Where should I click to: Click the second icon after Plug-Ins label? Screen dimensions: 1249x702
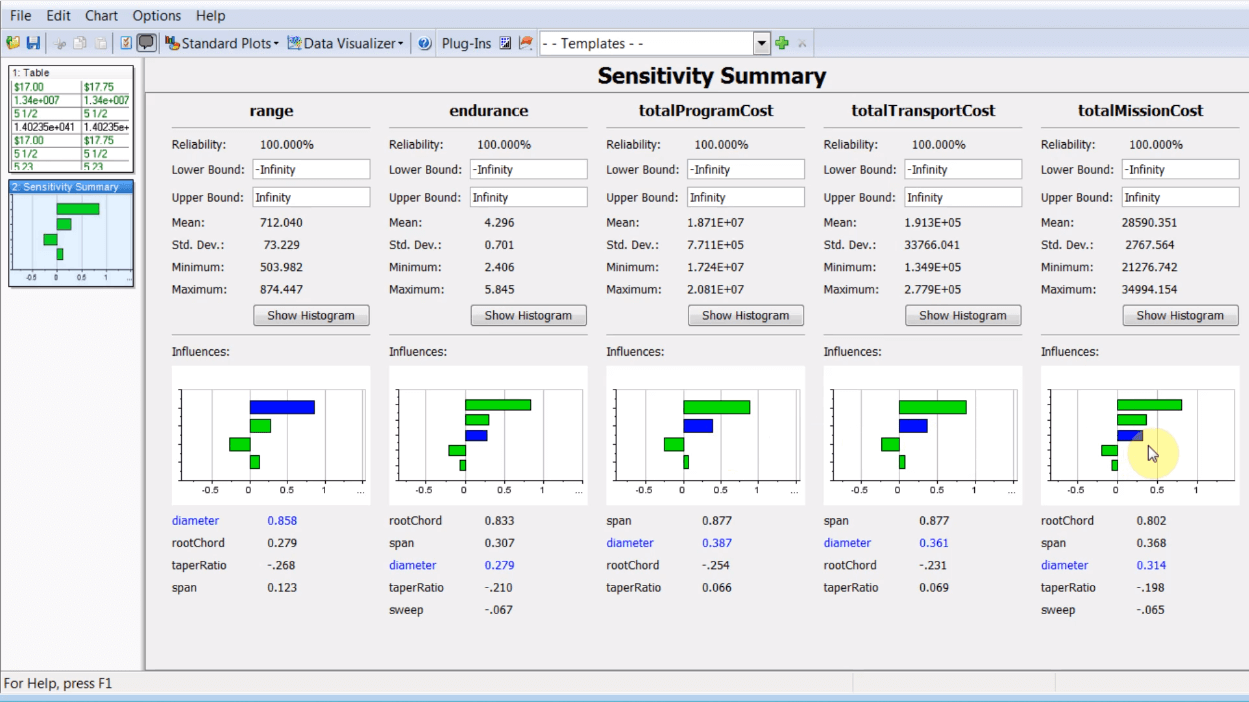point(525,43)
